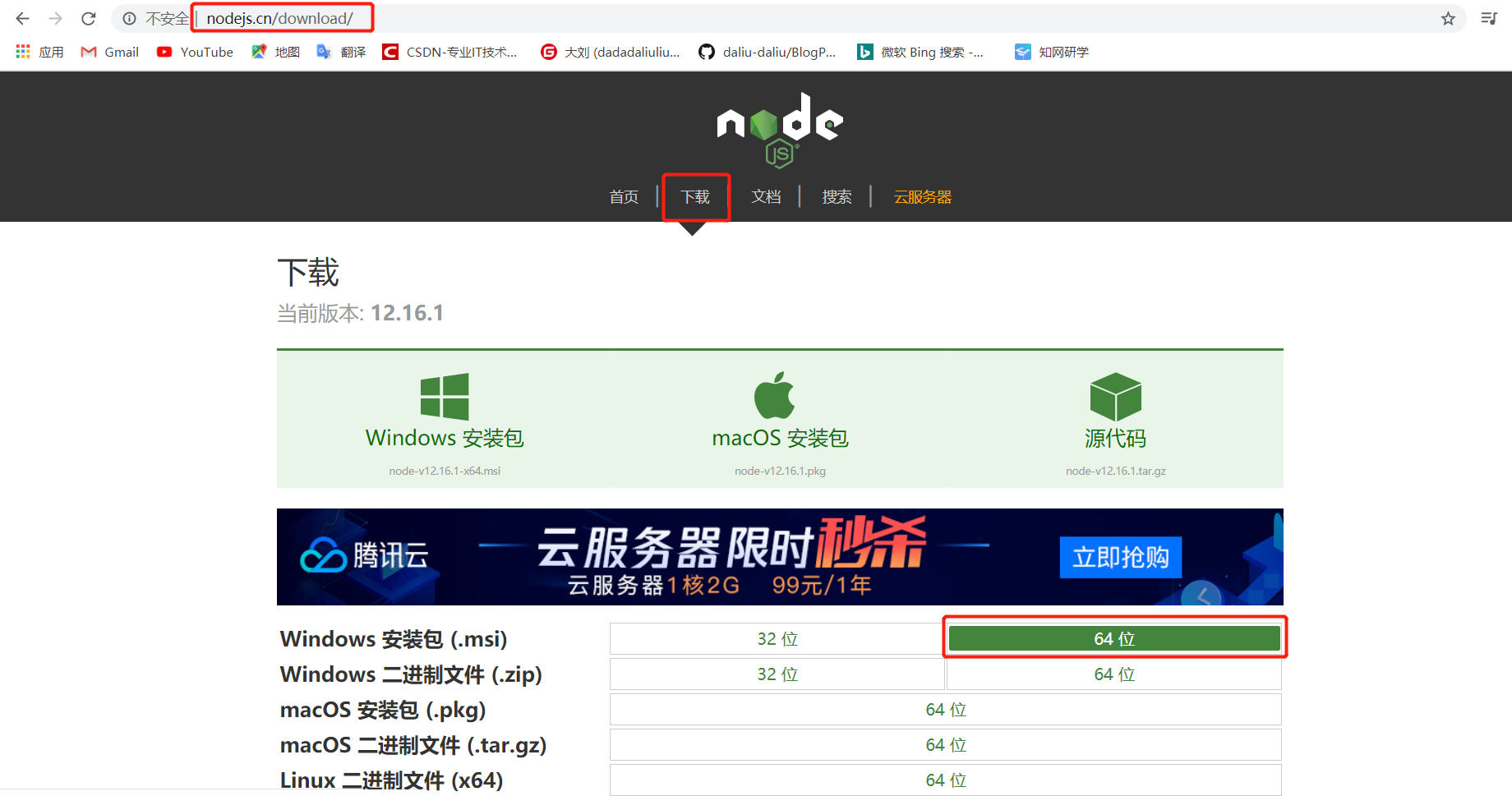Image resolution: width=1512 pixels, height=796 pixels.
Task: Click the 立即抢购 banner button
Action: 1120,558
